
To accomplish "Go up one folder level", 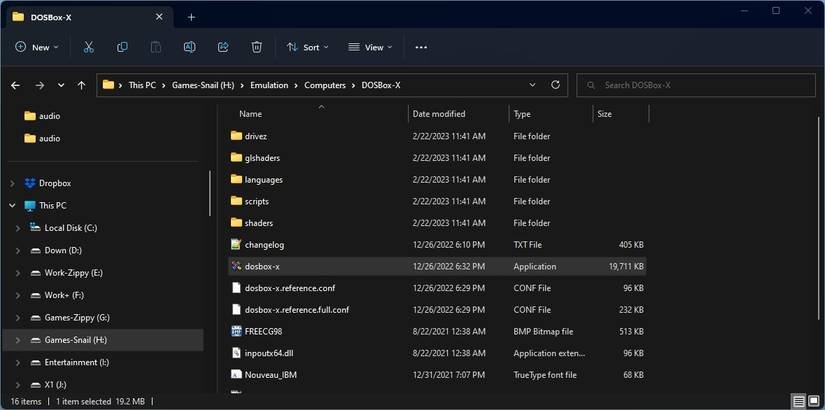I will [x=81, y=85].
